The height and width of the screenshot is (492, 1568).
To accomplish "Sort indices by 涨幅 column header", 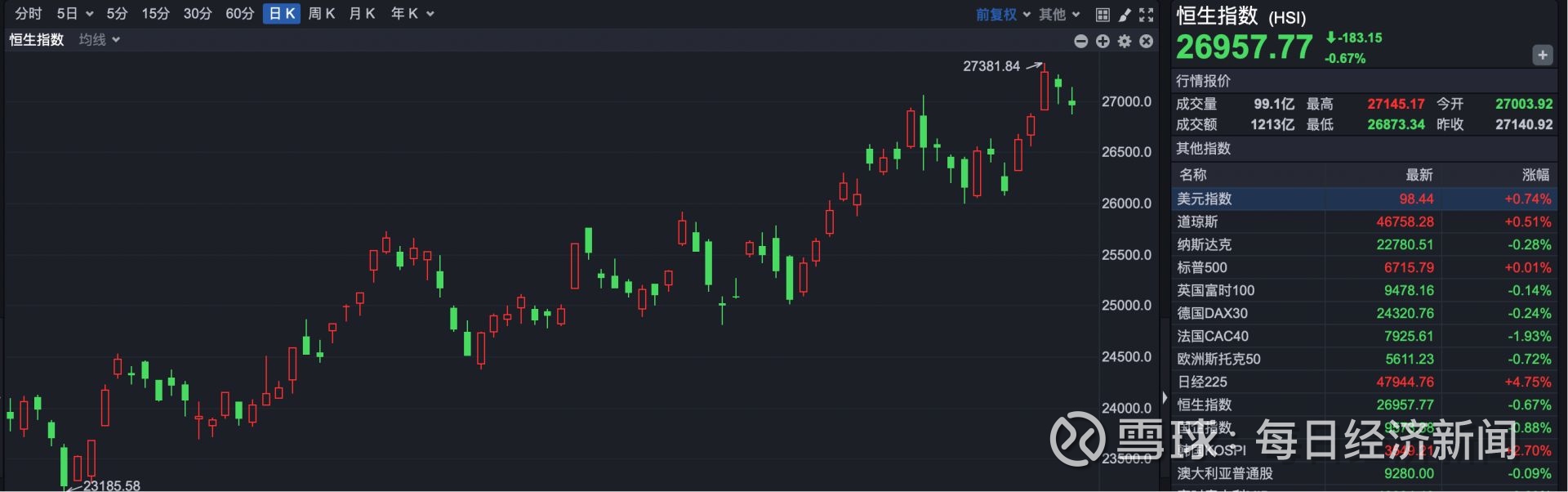I will point(1535,175).
